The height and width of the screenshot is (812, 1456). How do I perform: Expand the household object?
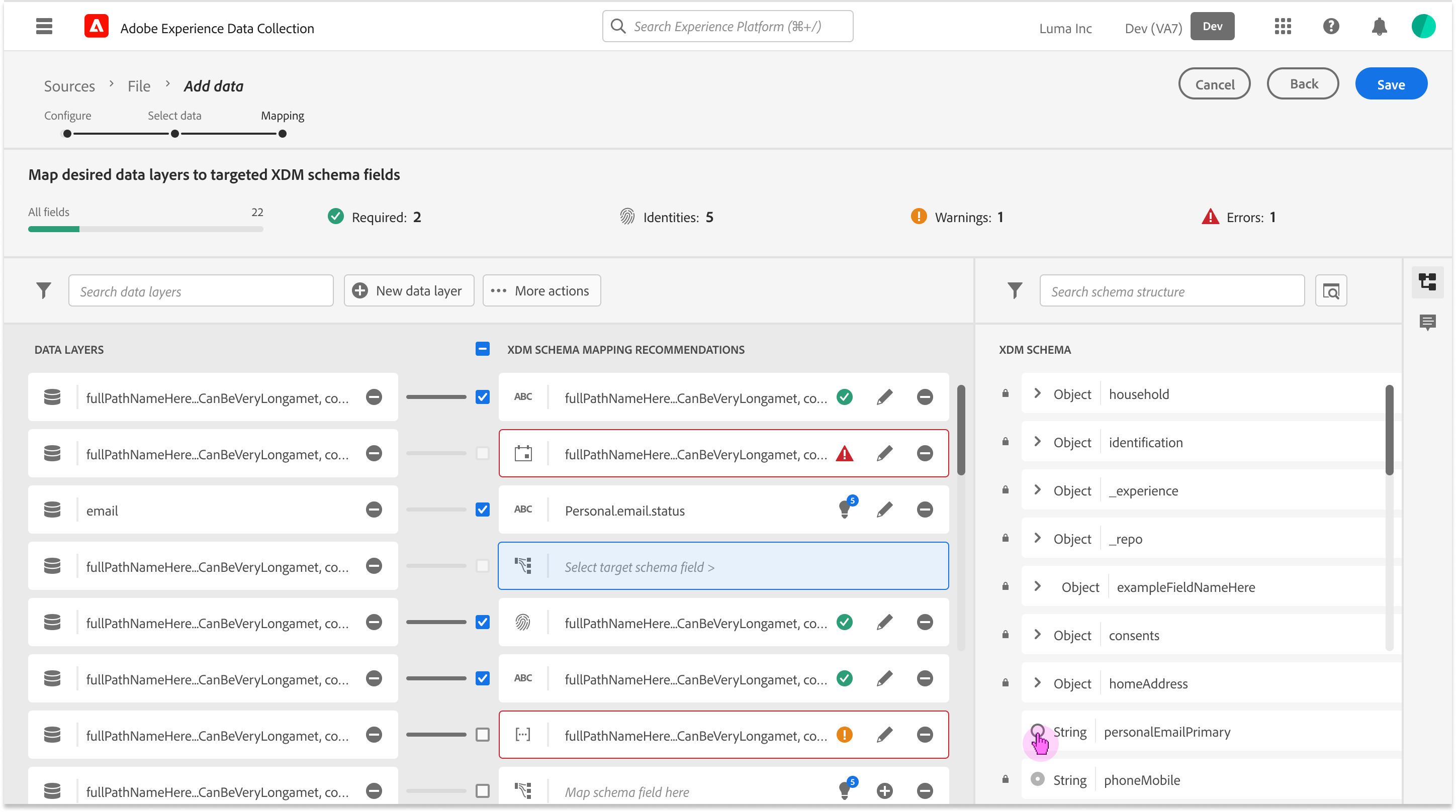click(x=1038, y=393)
